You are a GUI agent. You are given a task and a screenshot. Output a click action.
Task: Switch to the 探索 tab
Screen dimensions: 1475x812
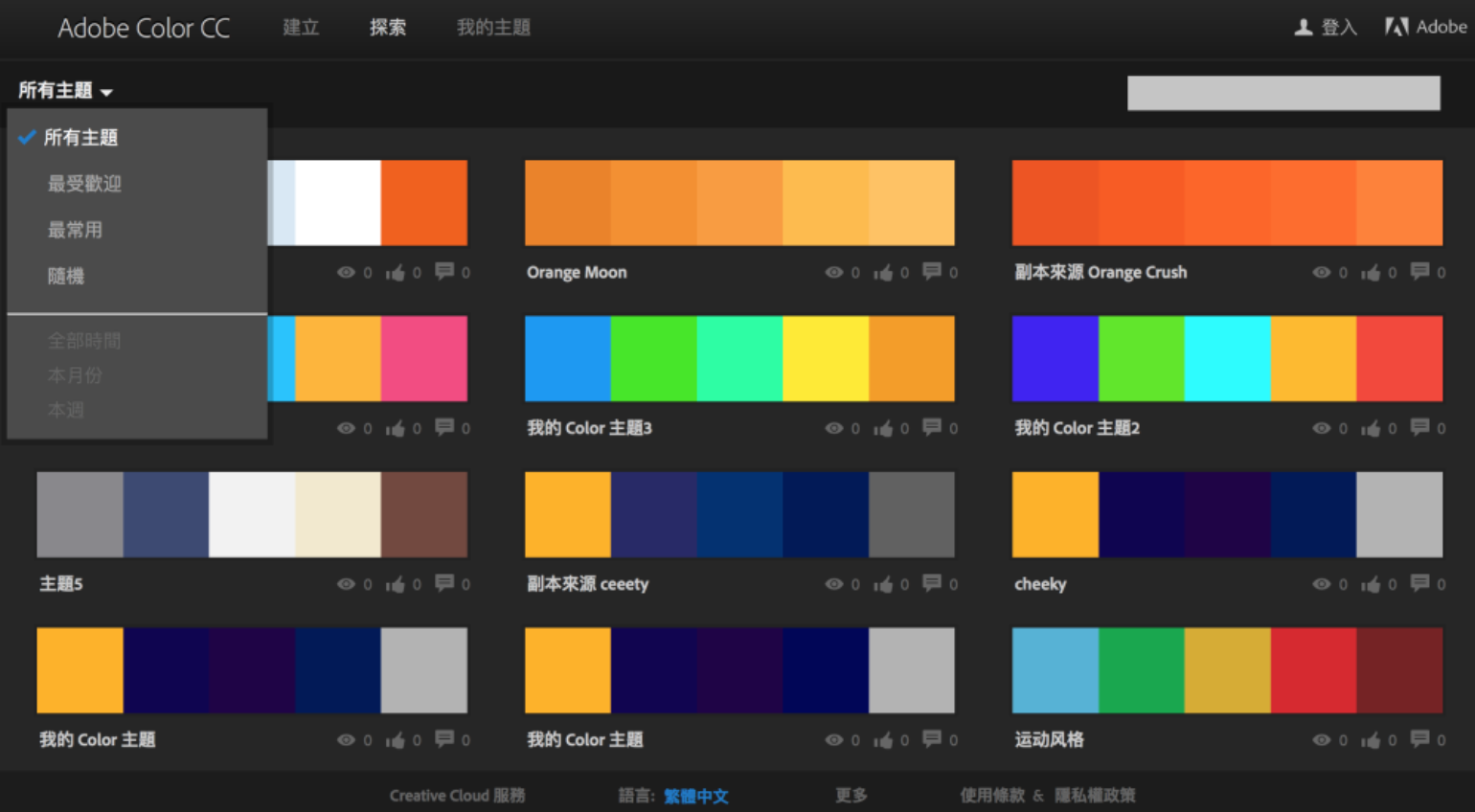(388, 28)
